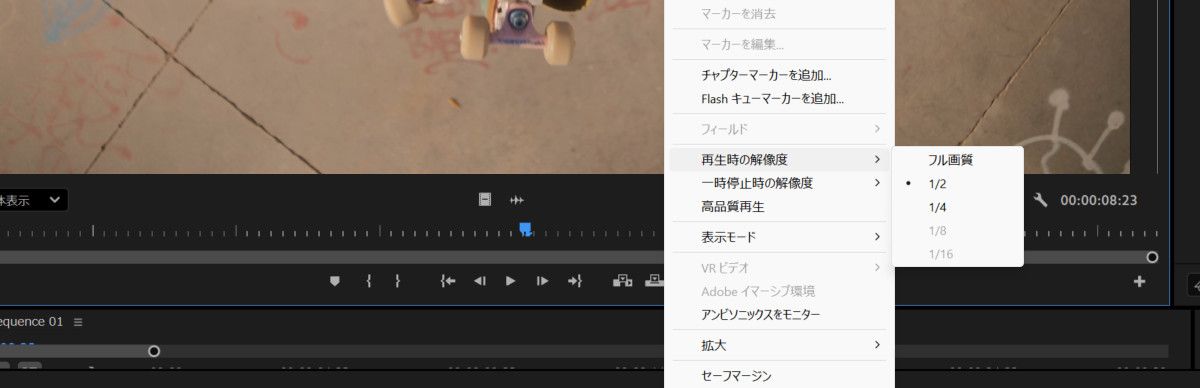Click the Lift button in transport controls
The height and width of the screenshot is (388, 1200).
click(x=622, y=281)
